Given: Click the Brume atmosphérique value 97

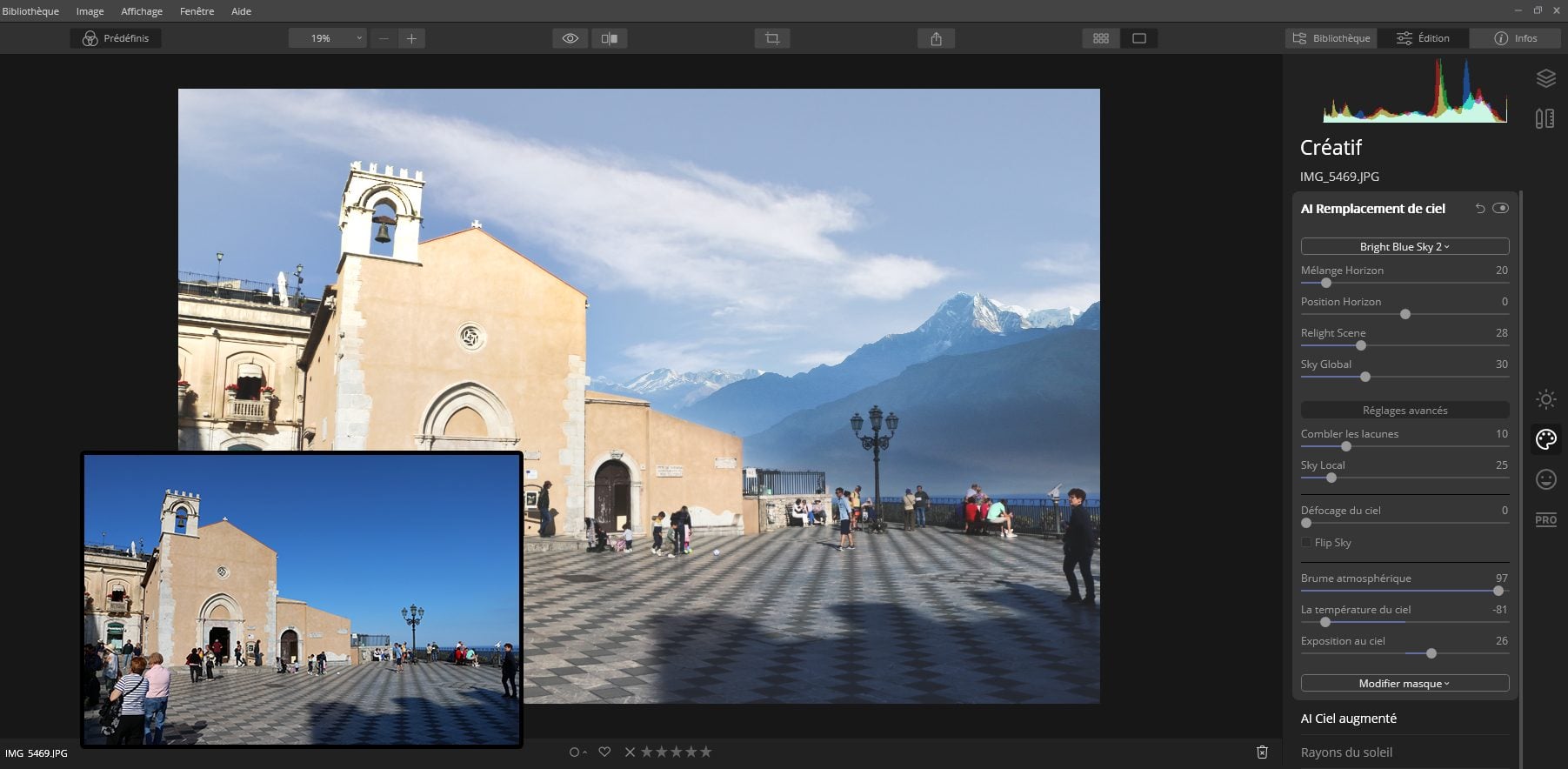Looking at the screenshot, I should coord(1501,578).
